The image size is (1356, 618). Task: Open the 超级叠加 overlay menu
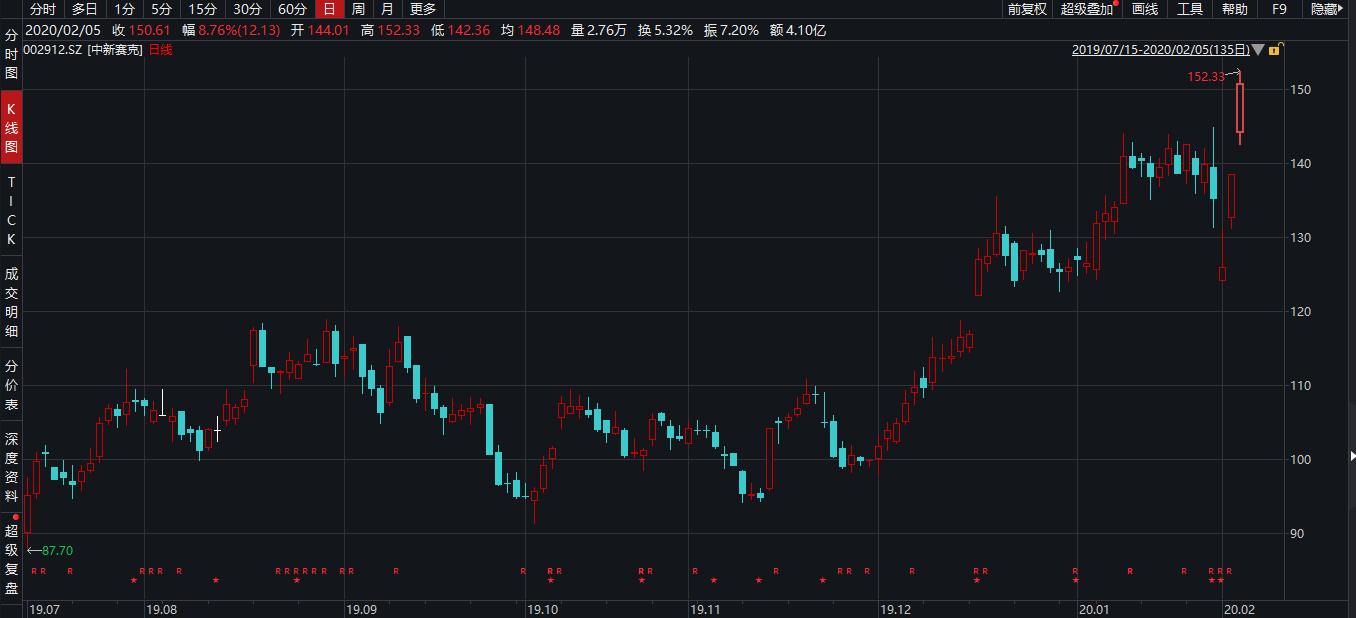point(1088,9)
